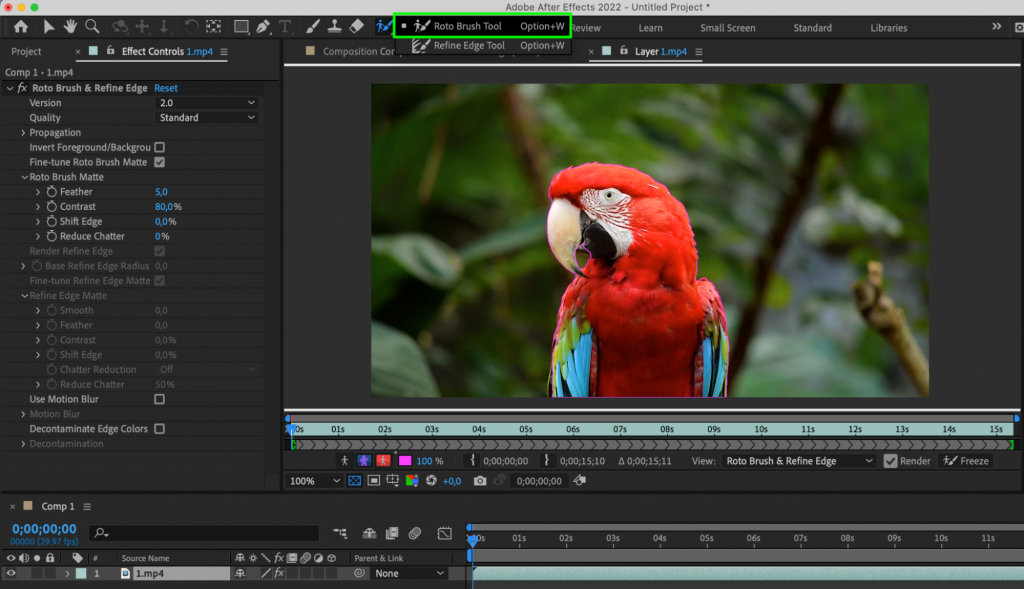Collapse the Roto Brush Matte section

click(x=24, y=176)
